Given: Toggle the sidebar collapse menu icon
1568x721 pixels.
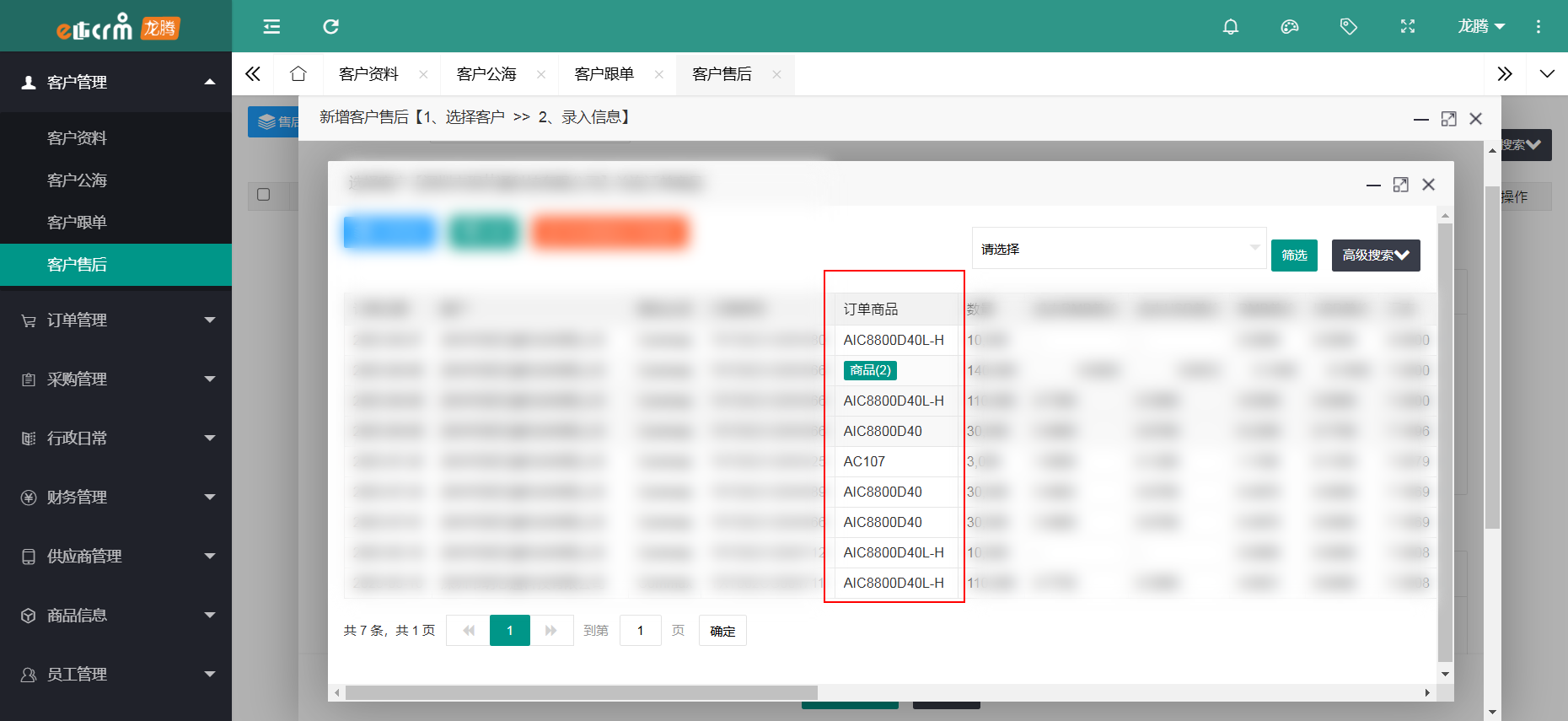Looking at the screenshot, I should pyautogui.click(x=271, y=27).
